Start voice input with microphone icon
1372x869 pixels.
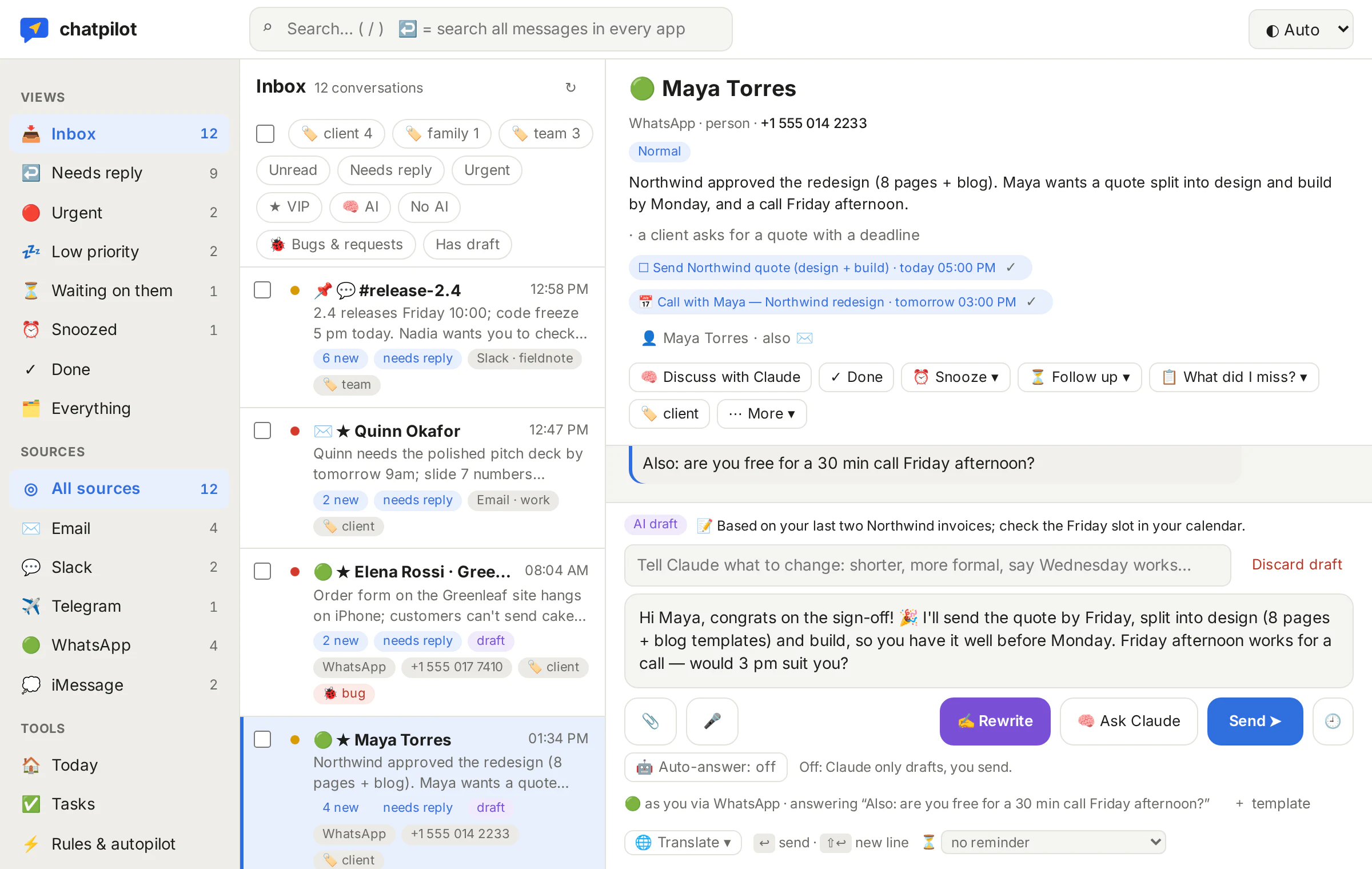pyautogui.click(x=712, y=721)
